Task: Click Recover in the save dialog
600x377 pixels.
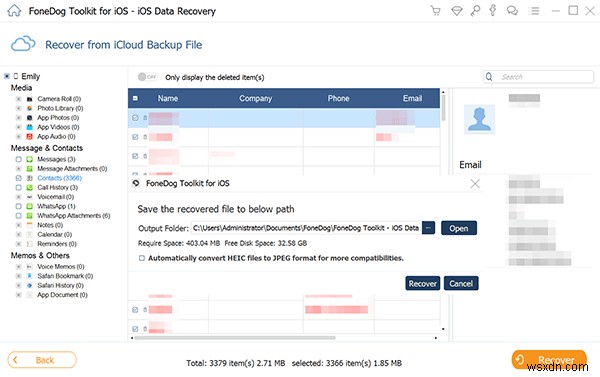Action: click(422, 284)
